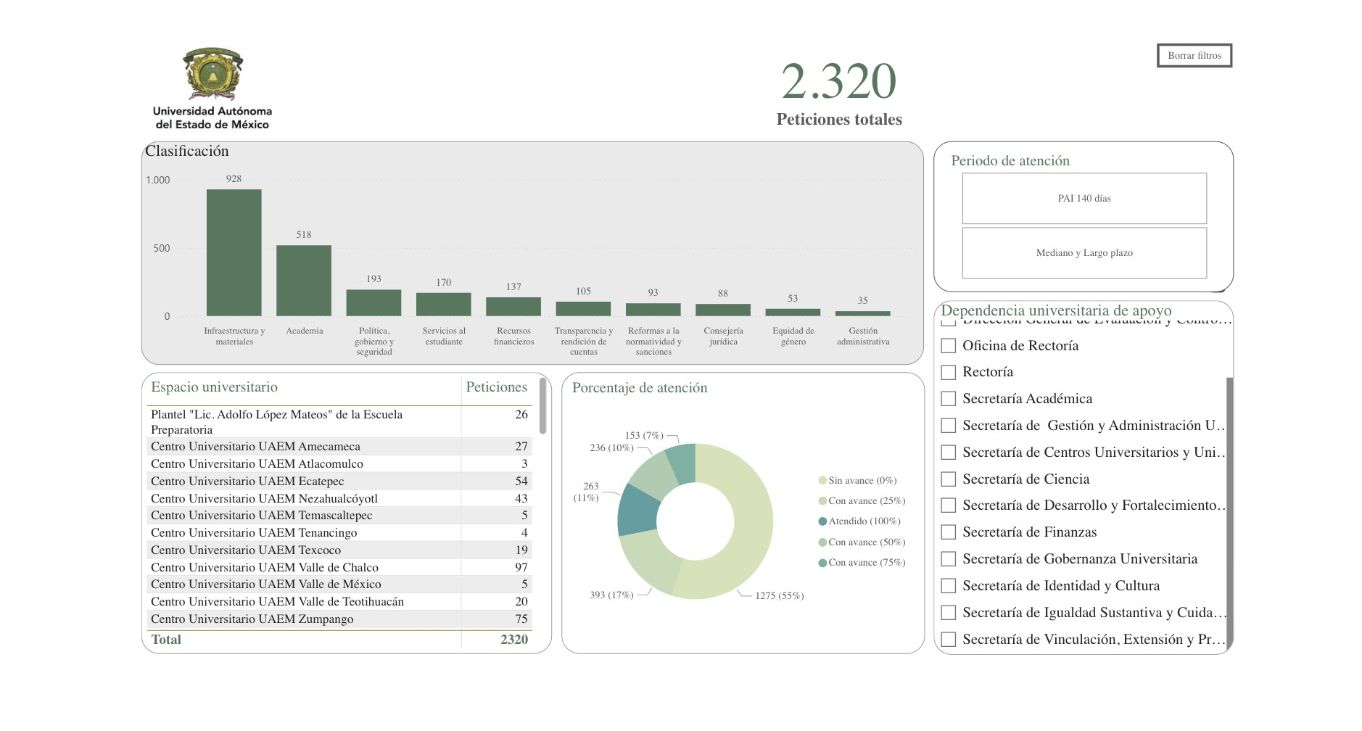Select the Infraestructura y materiales bar

[x=234, y=253]
